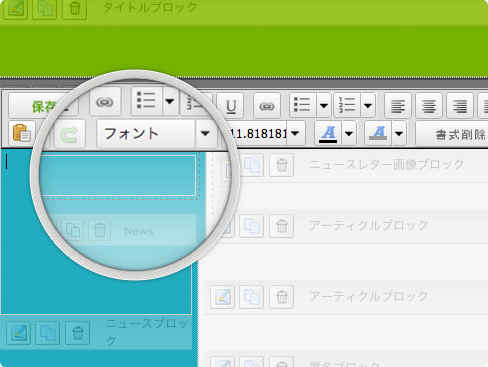Select the ニュースレター画像ブロック label

[x=387, y=164]
